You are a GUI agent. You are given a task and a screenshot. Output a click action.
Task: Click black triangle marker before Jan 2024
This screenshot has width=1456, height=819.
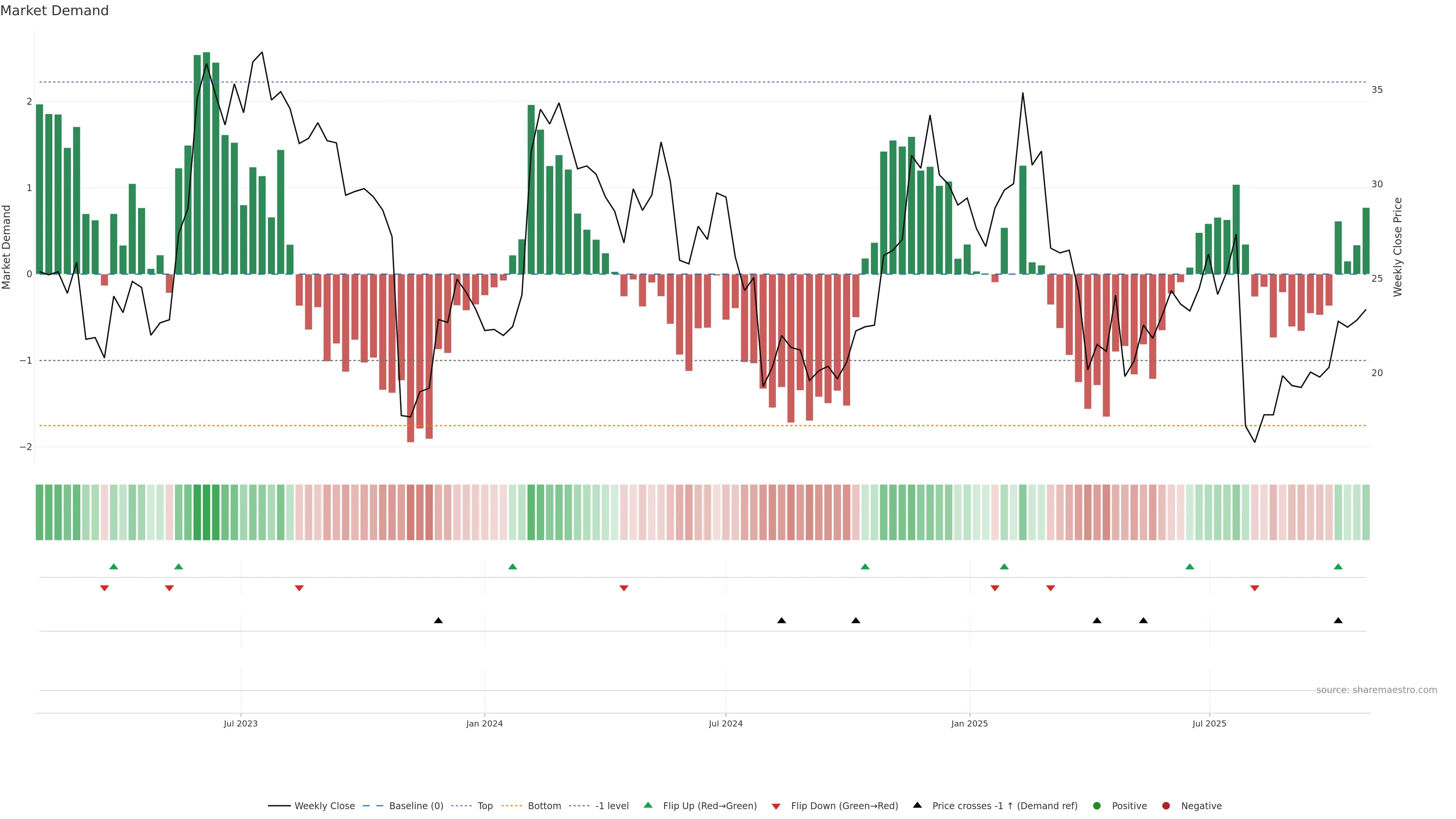point(438,621)
